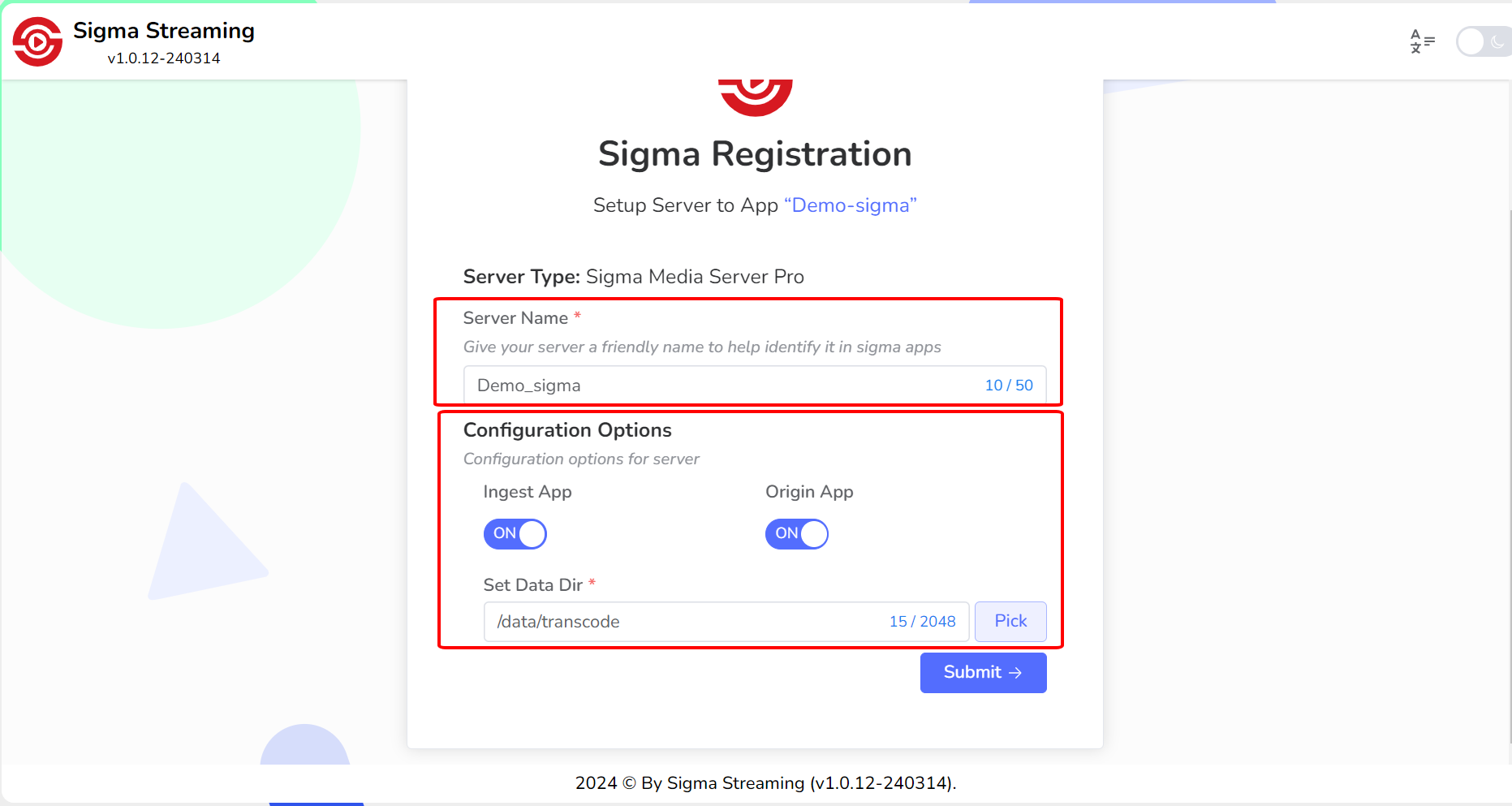Click the 15 / 2048 character counter
The width and height of the screenshot is (1512, 806).
click(922, 622)
